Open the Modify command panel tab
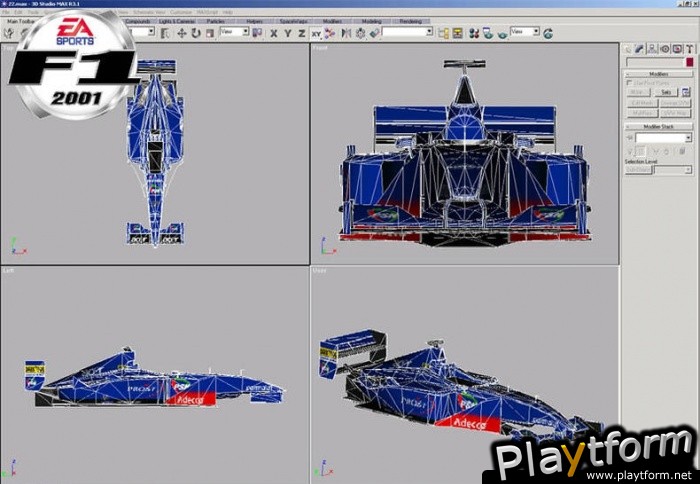700x484 pixels. pos(640,49)
